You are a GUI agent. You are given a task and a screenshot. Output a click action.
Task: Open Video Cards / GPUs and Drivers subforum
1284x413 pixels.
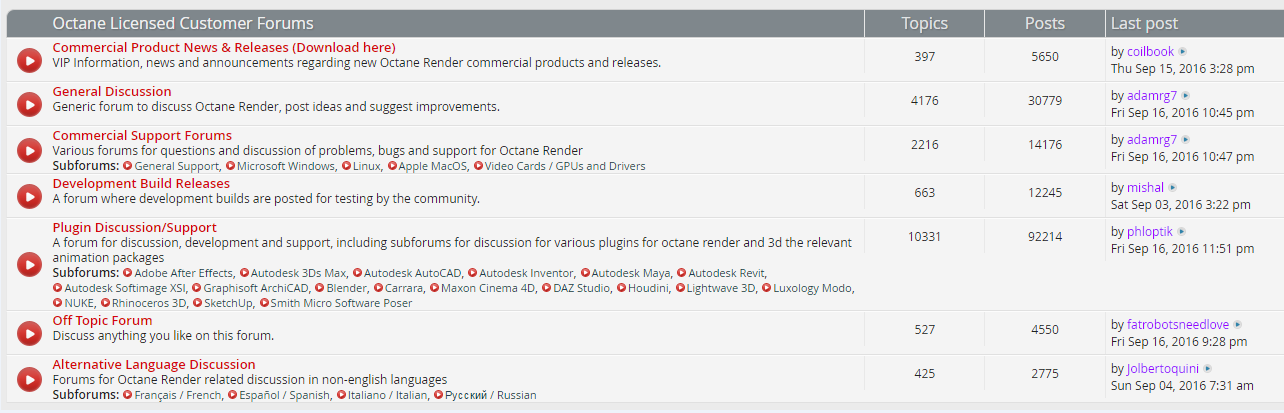click(565, 166)
